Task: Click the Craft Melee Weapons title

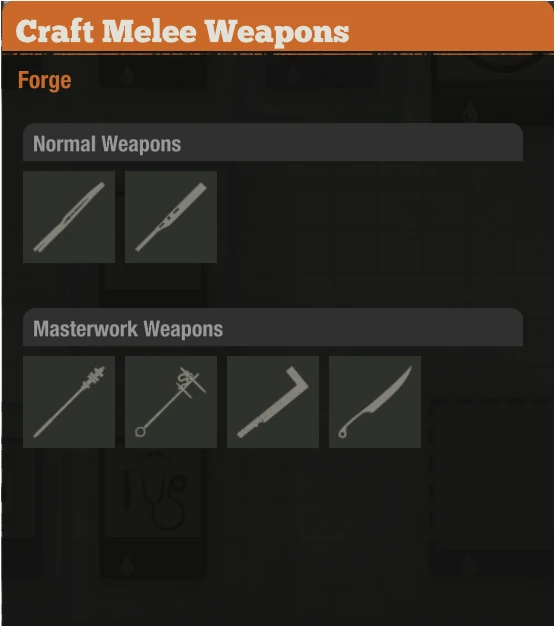Action: pyautogui.click(x=182, y=32)
